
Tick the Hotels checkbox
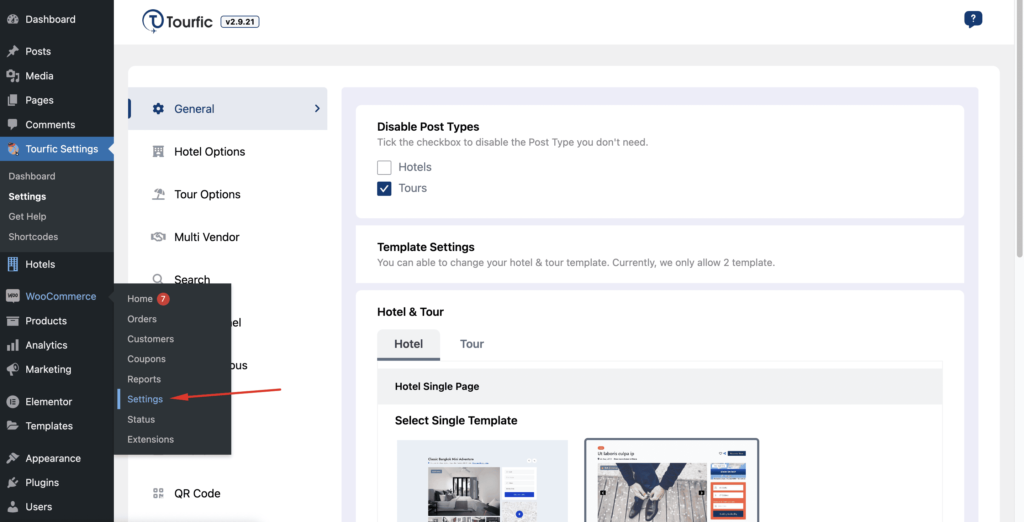384,167
